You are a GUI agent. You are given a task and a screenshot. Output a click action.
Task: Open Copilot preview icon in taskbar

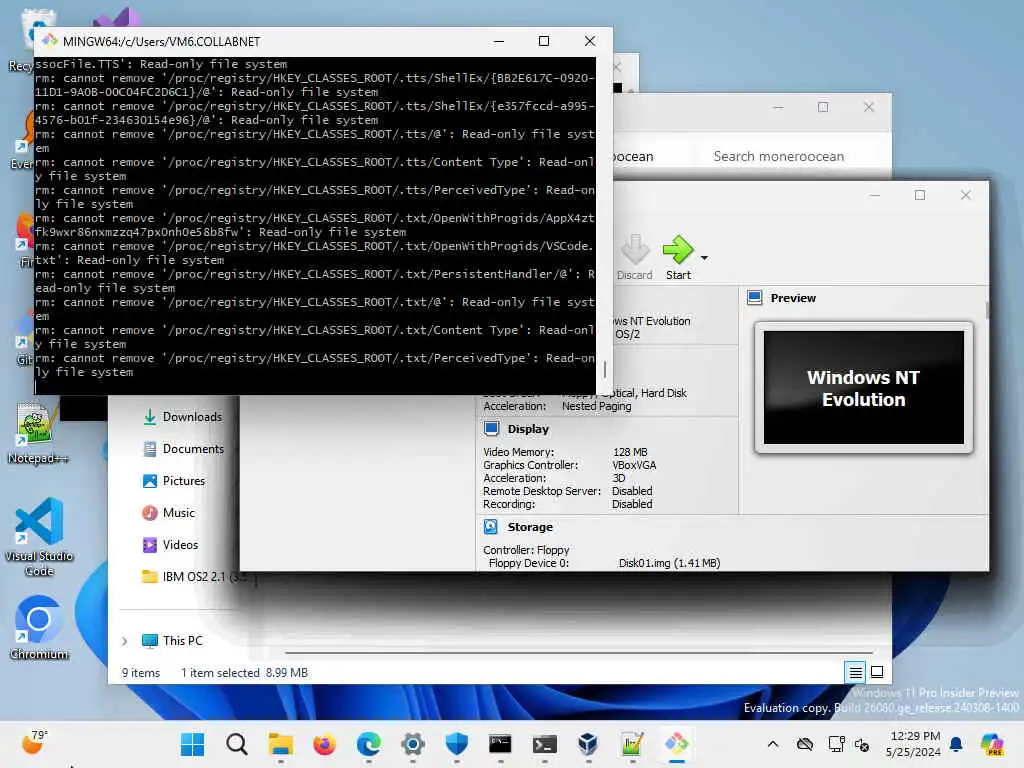point(992,744)
